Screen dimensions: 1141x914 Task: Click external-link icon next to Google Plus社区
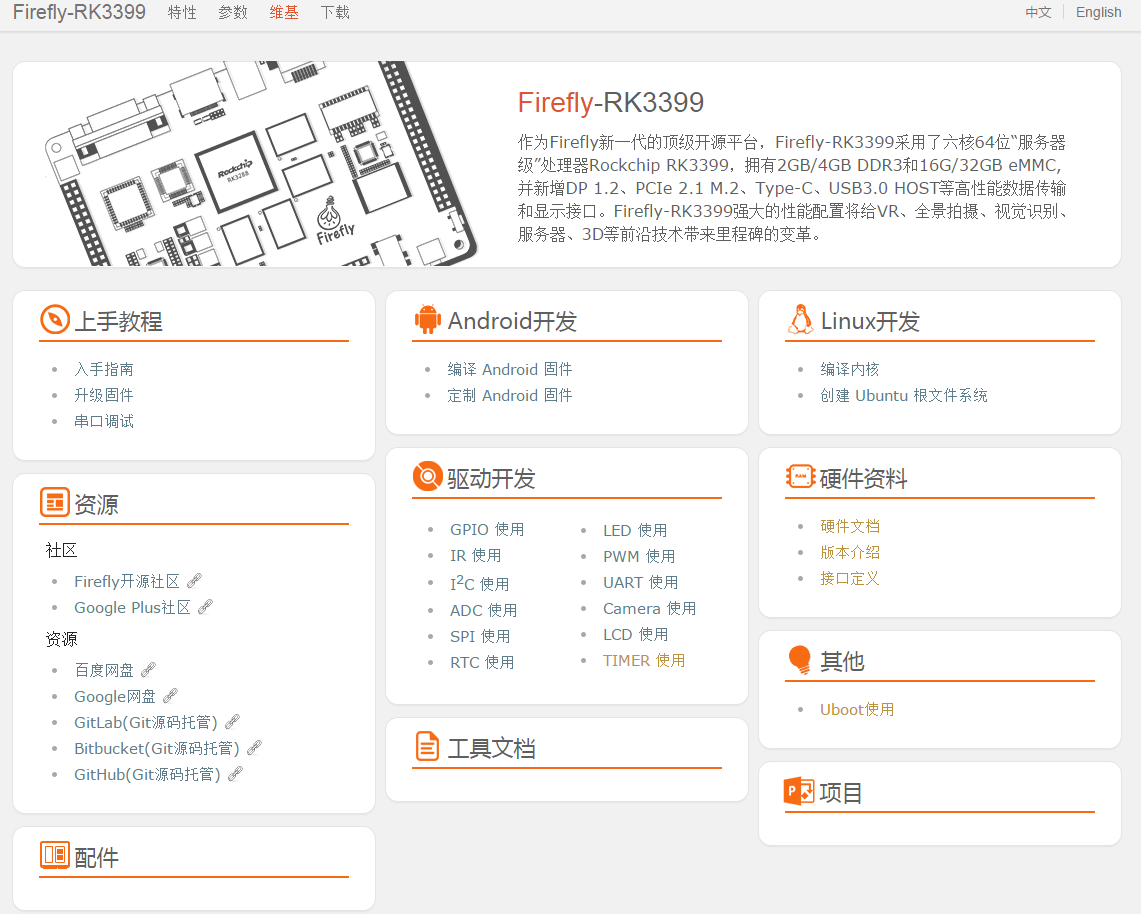pos(205,607)
